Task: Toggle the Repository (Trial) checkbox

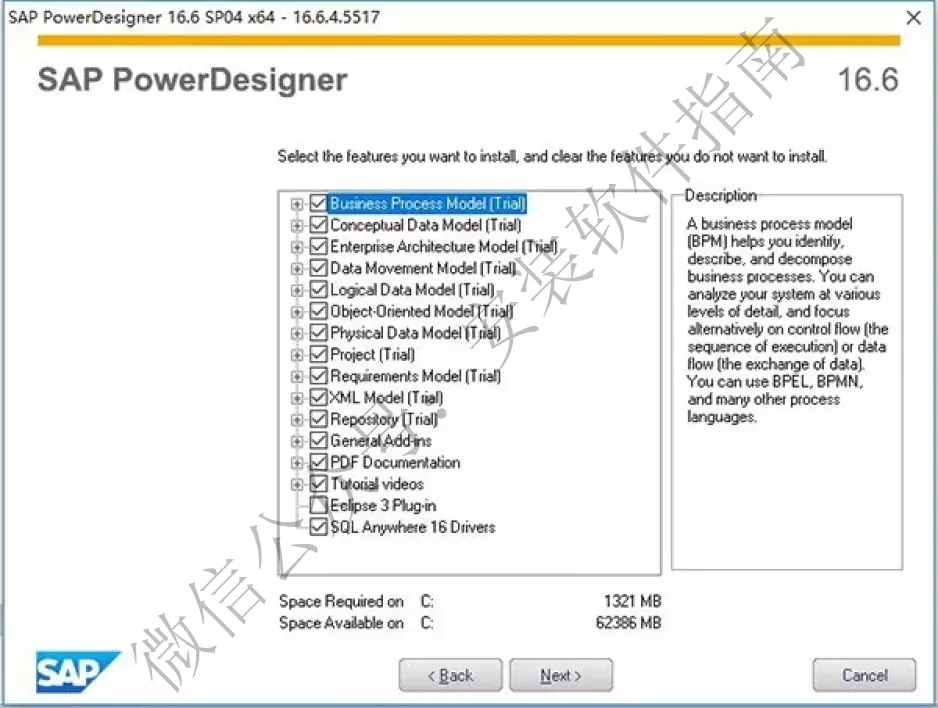Action: pos(318,419)
